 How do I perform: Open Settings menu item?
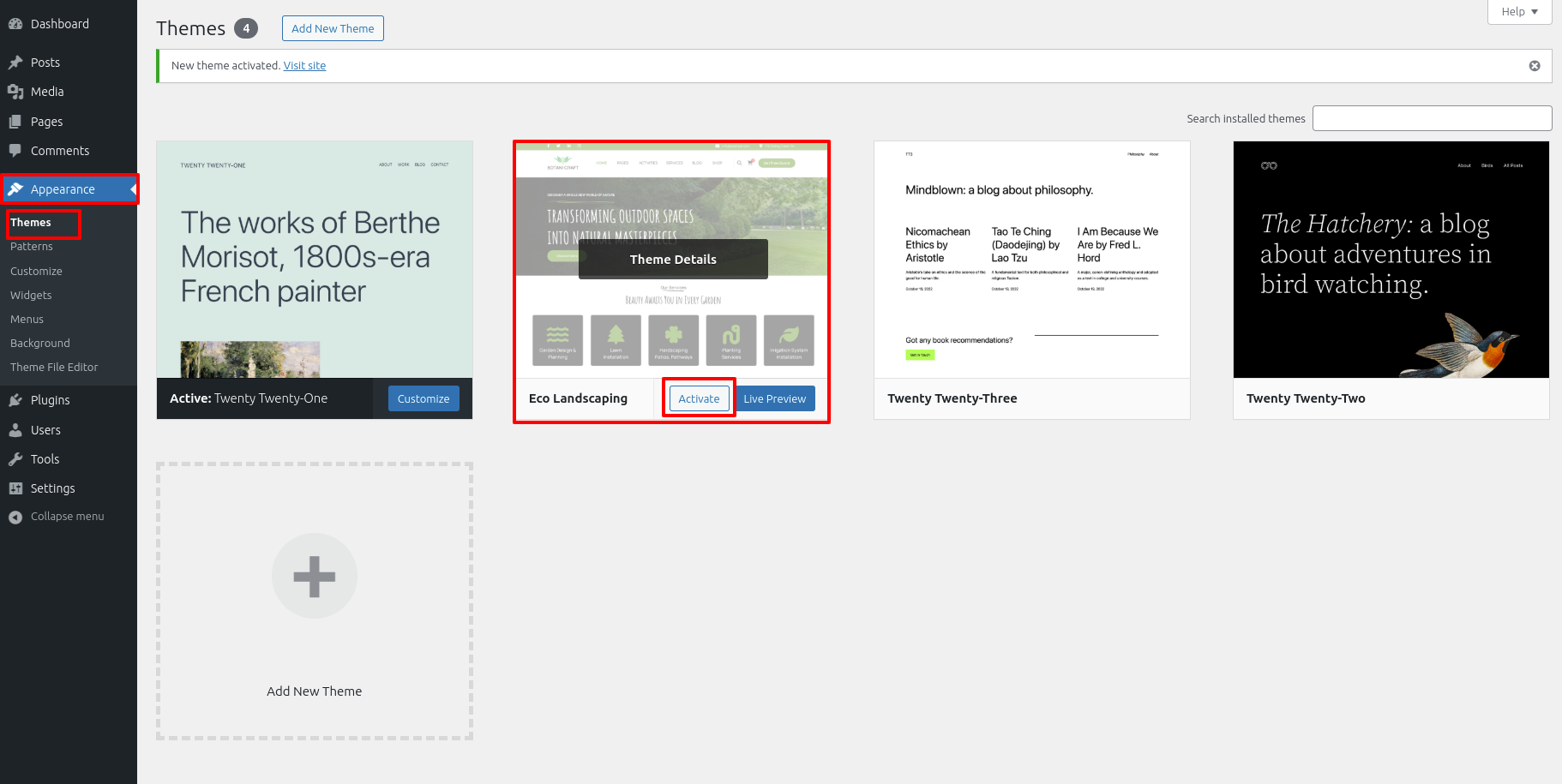[x=69, y=488]
